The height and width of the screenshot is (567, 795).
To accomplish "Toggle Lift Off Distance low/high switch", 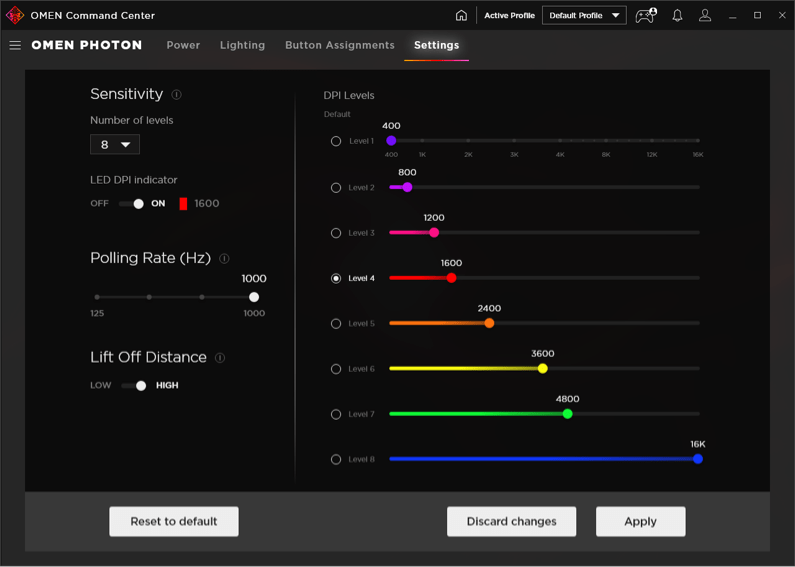I will pos(134,385).
